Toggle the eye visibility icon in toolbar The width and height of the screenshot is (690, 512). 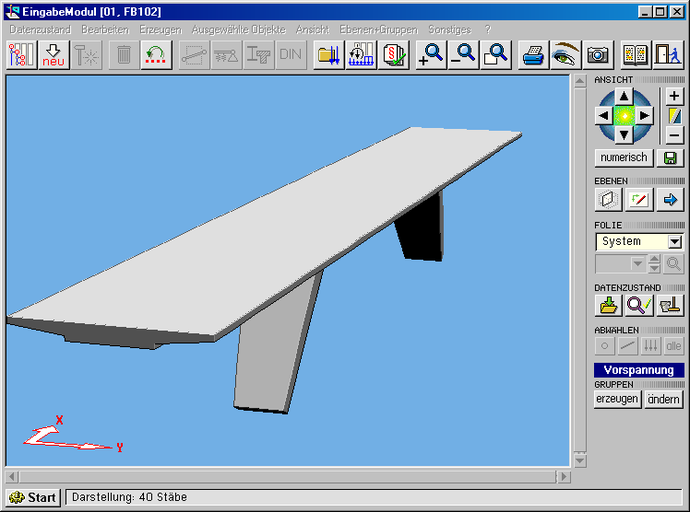pos(566,55)
